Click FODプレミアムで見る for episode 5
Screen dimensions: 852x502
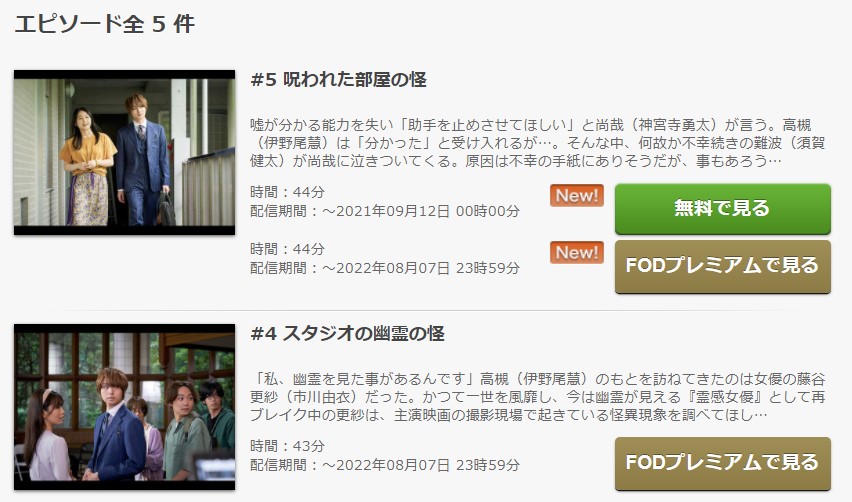pyautogui.click(x=723, y=266)
